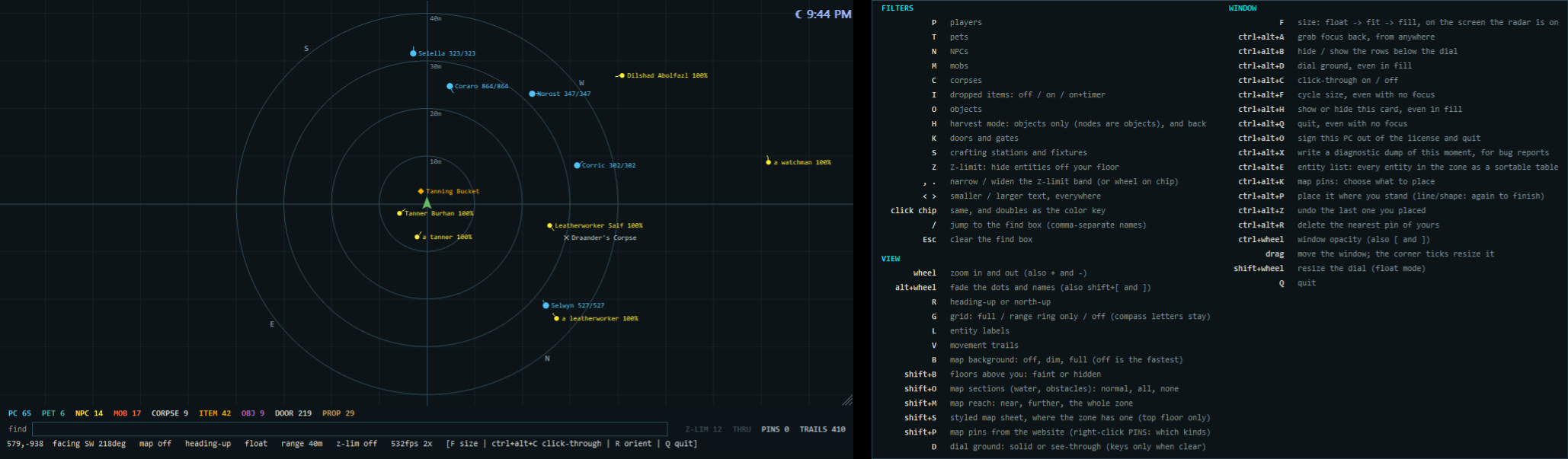Toggle the ITEM 42 filter chip
This screenshot has width=1568, height=459.
tap(215, 413)
